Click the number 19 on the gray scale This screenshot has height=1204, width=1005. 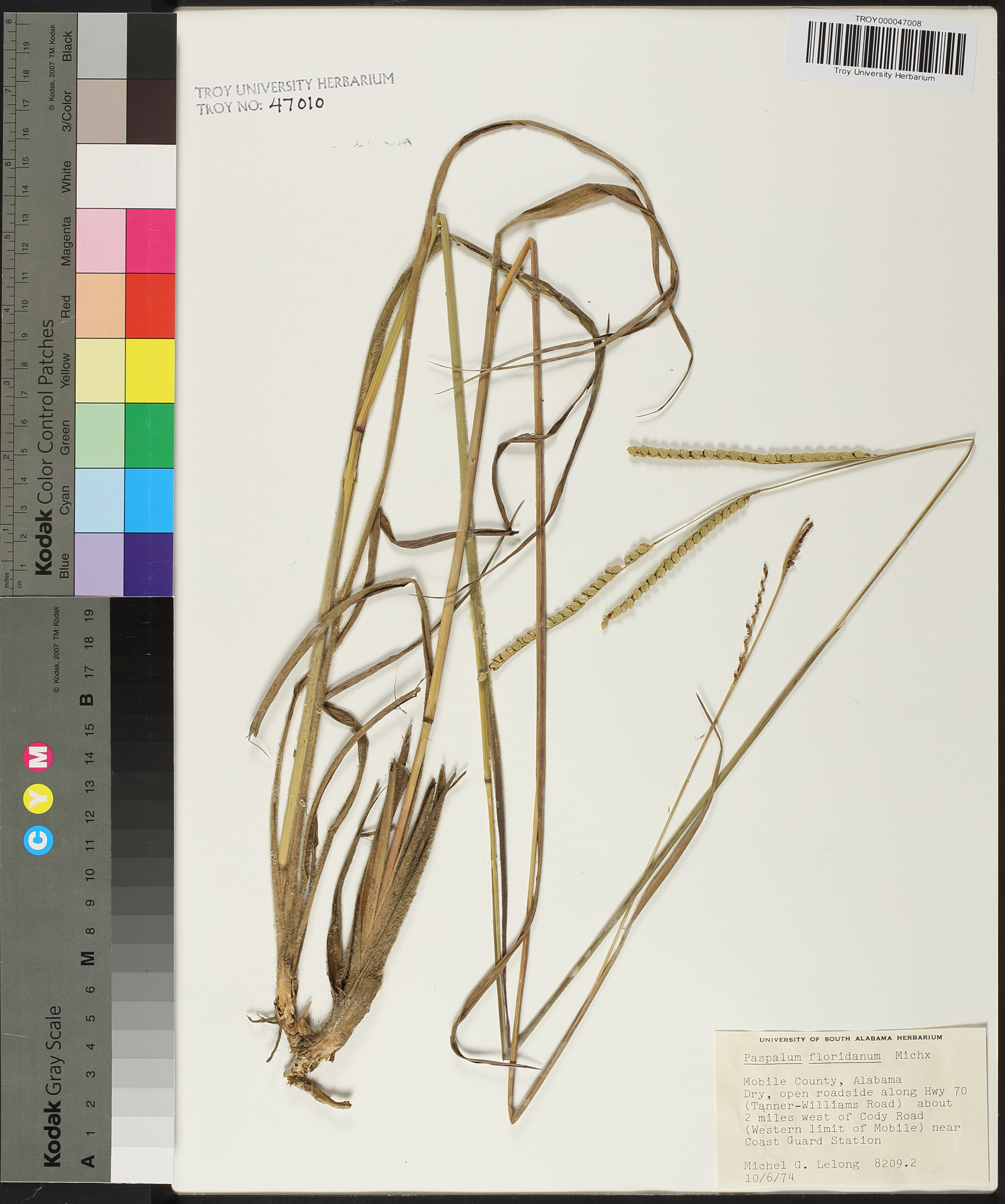pos(88,615)
